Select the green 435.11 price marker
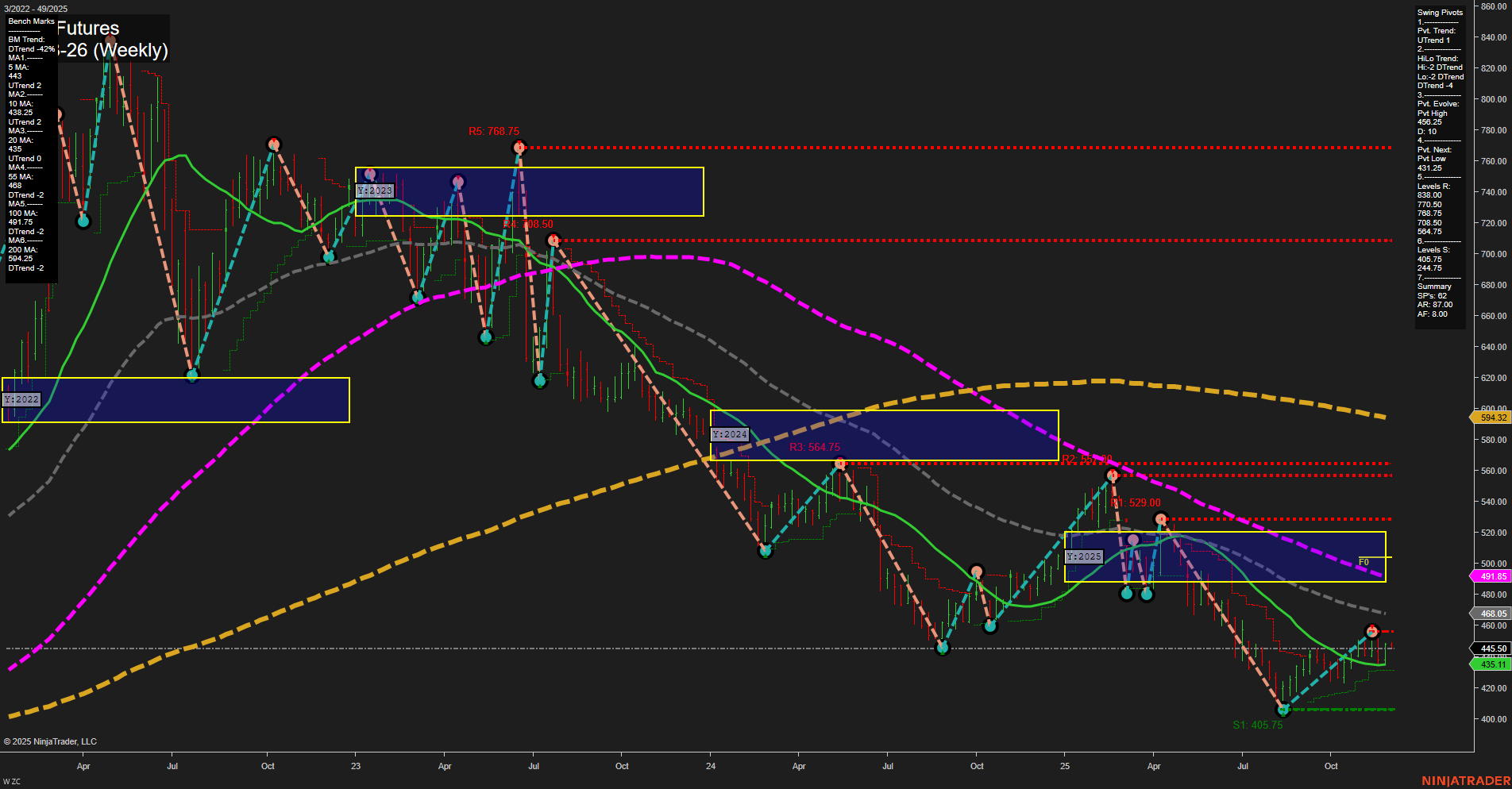This screenshot has width=1512, height=789. 1491,665
